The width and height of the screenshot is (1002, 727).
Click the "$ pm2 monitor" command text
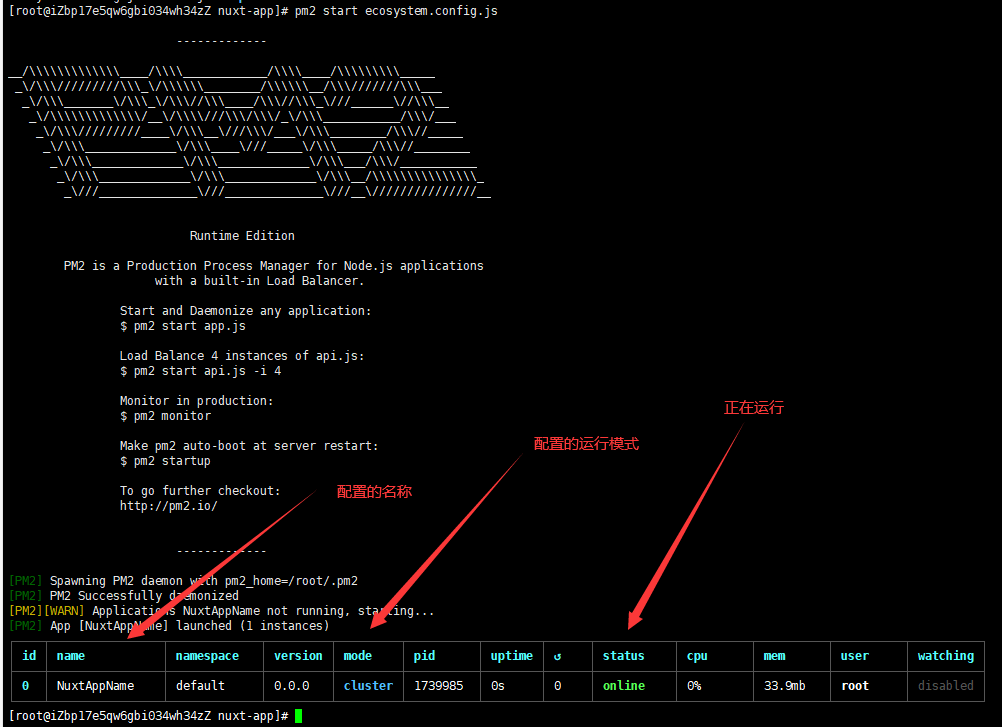point(165,416)
